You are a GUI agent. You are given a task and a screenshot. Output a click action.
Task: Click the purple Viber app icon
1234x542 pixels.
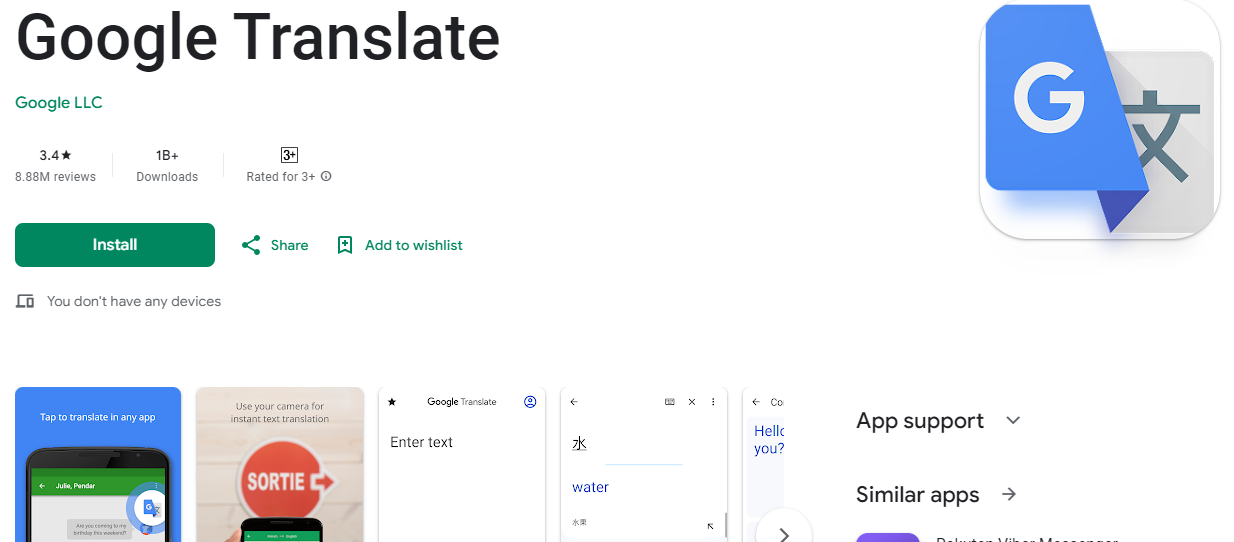pos(888,537)
